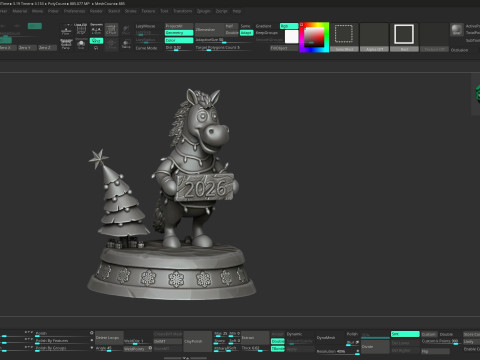Click the FillObject button

coord(284,48)
